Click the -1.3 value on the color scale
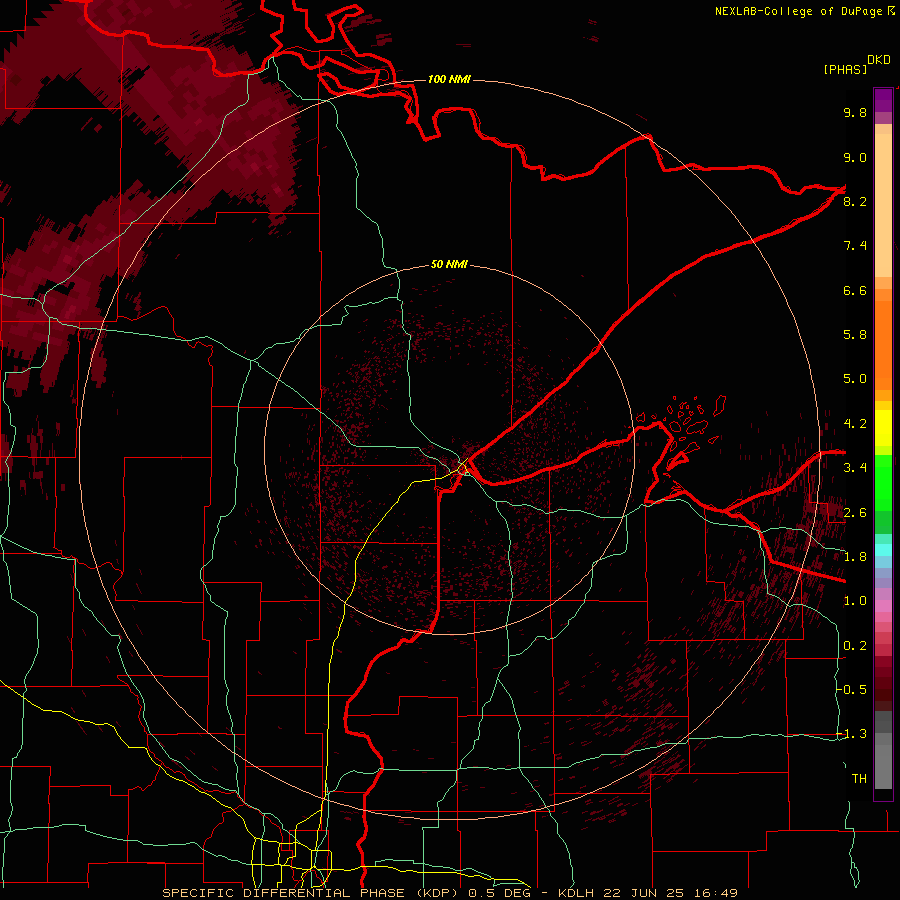 (x=852, y=734)
